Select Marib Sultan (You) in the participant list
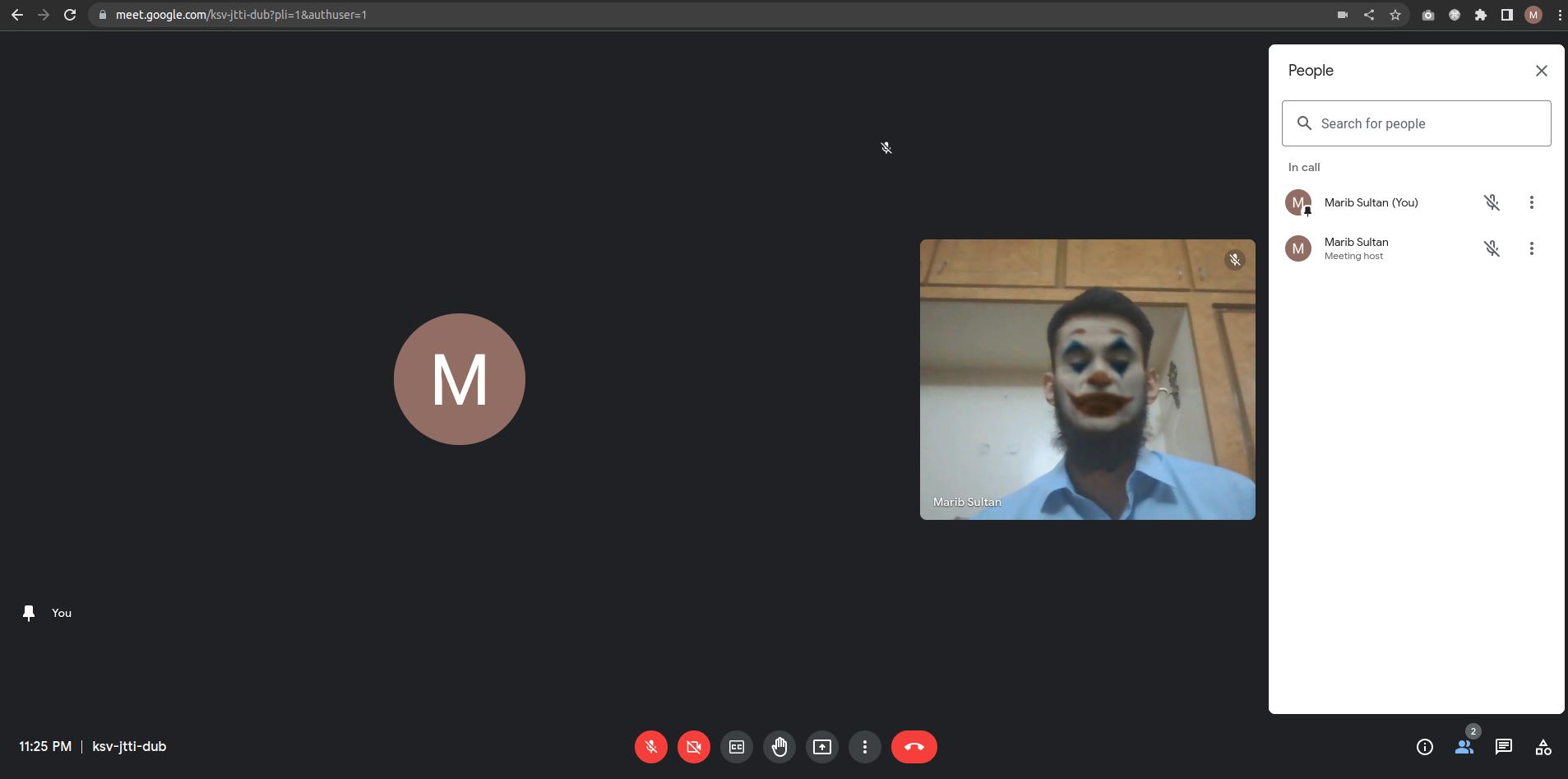Viewport: 1568px width, 779px height. click(x=1371, y=202)
